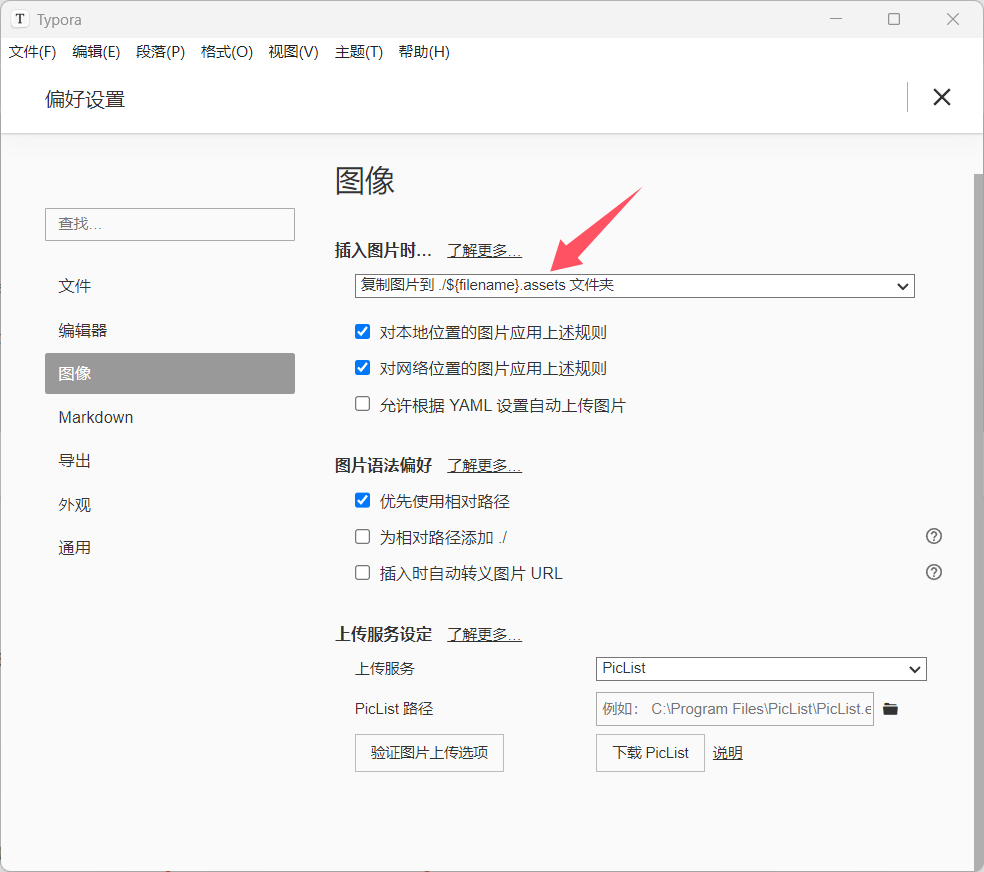Image resolution: width=984 pixels, height=872 pixels.
Task: Open the 说明 link
Action: point(727,753)
